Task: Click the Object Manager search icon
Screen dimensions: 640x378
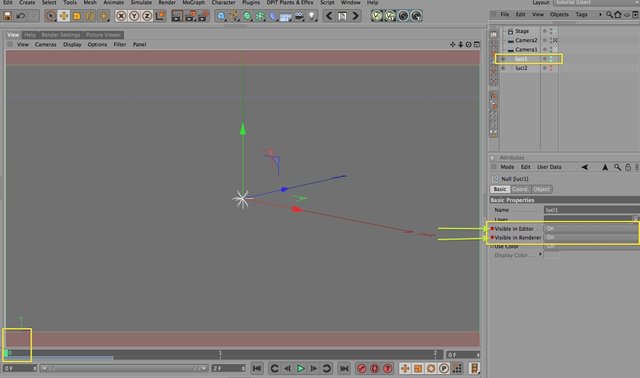Action: click(x=609, y=15)
